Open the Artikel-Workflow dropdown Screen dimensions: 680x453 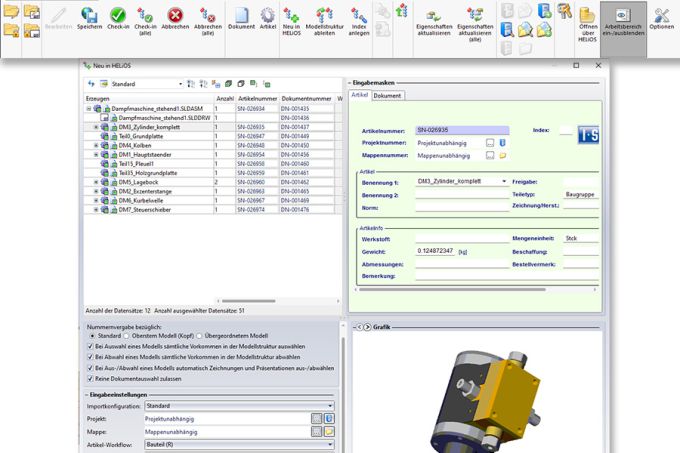point(237,444)
